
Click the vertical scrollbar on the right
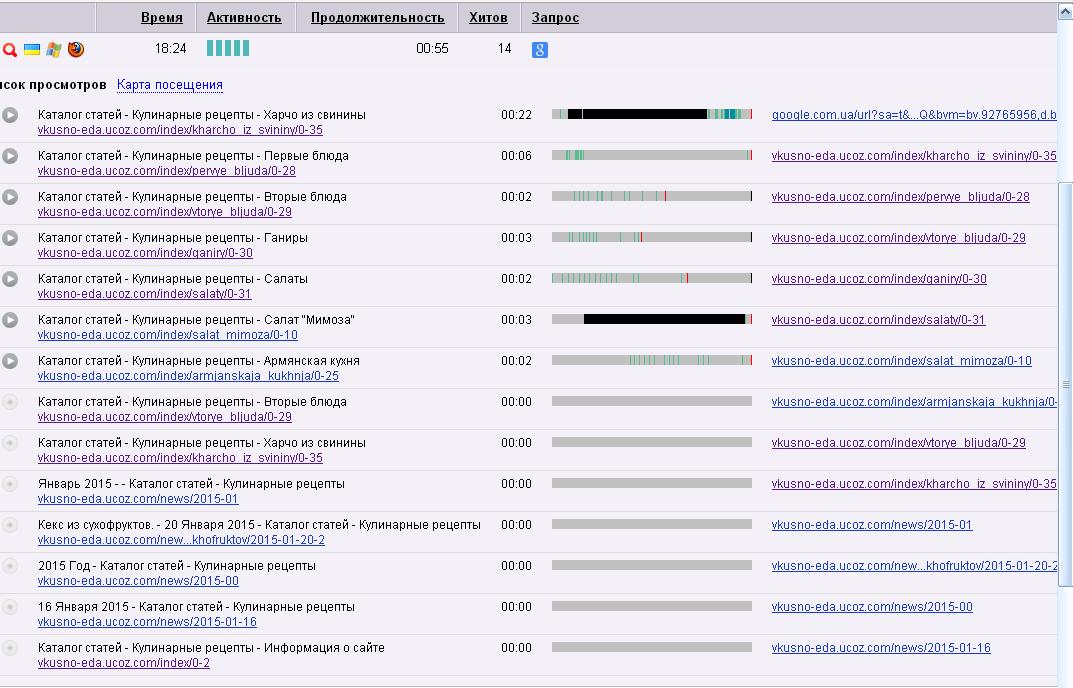pos(1065,384)
